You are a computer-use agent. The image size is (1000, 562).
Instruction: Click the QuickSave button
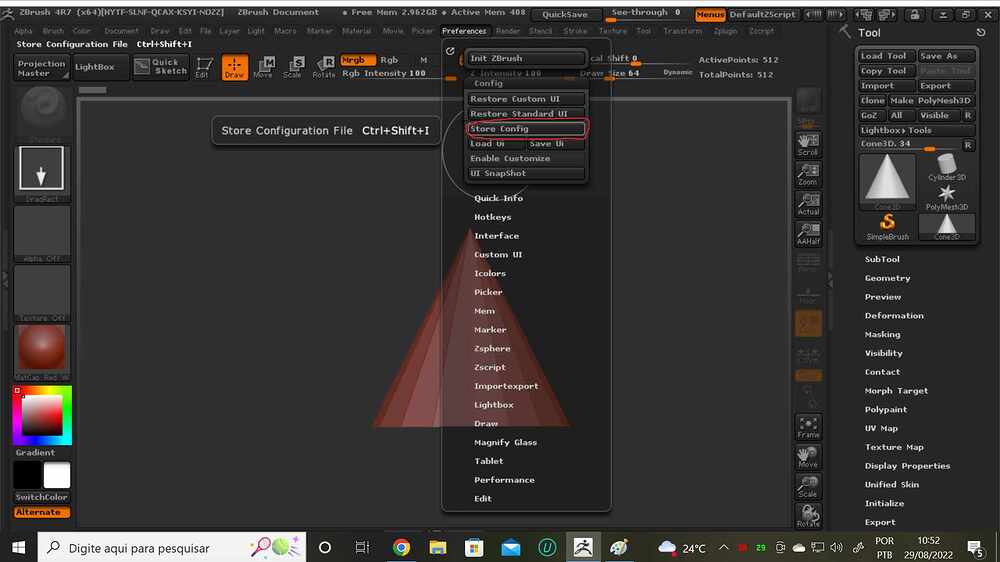[x=565, y=14]
